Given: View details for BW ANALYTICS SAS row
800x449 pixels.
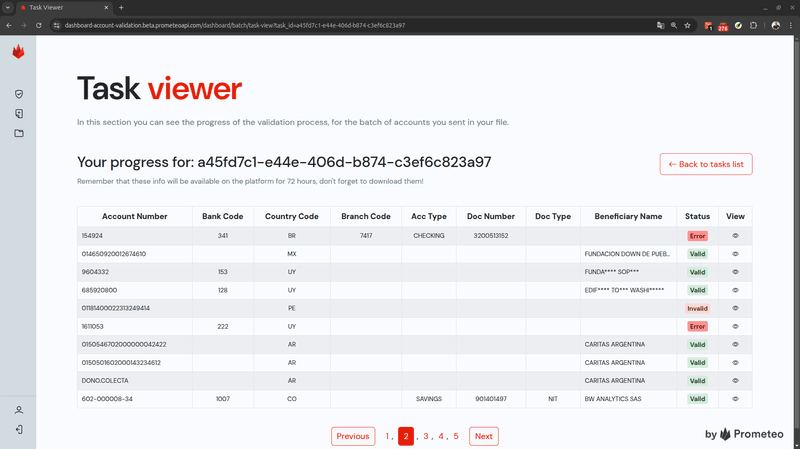Looking at the screenshot, I should [735, 398].
